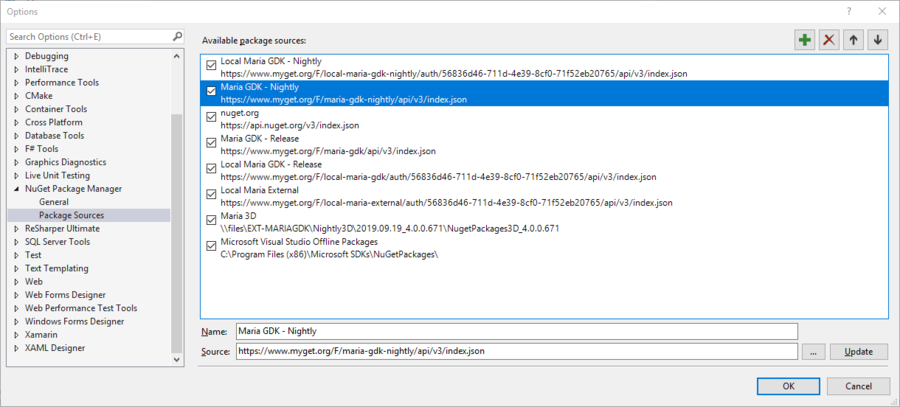900x407 pixels.
Task: Add a new package source with plus icon
Action: click(805, 40)
